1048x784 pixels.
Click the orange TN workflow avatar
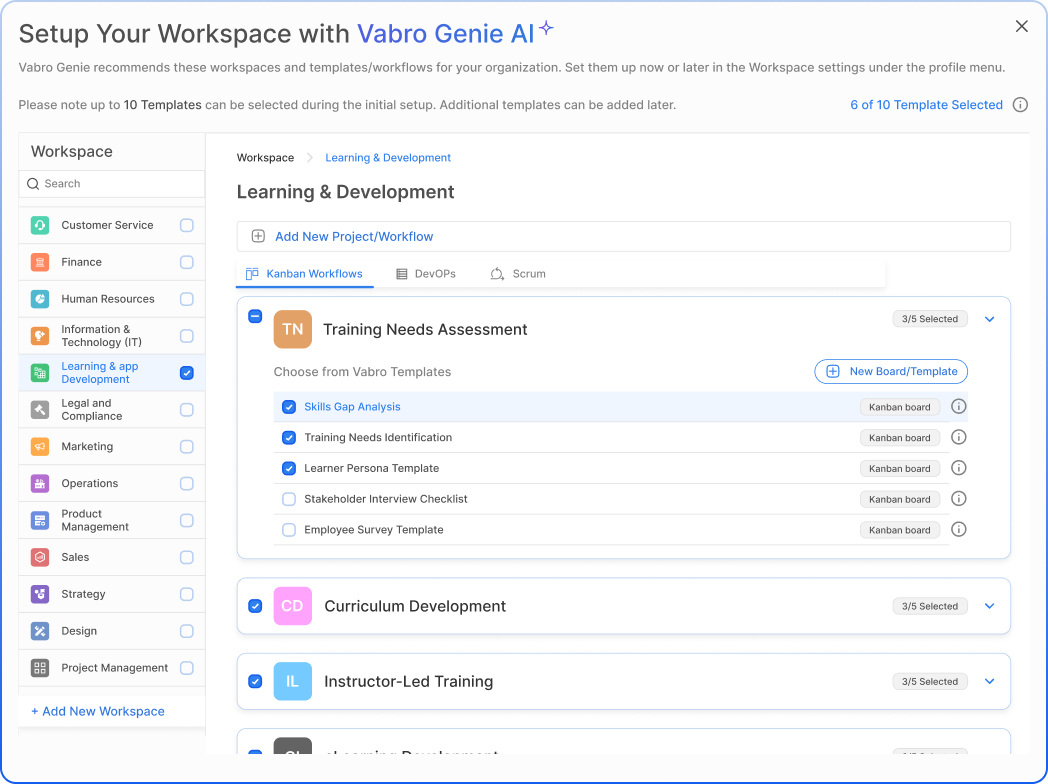(x=292, y=329)
